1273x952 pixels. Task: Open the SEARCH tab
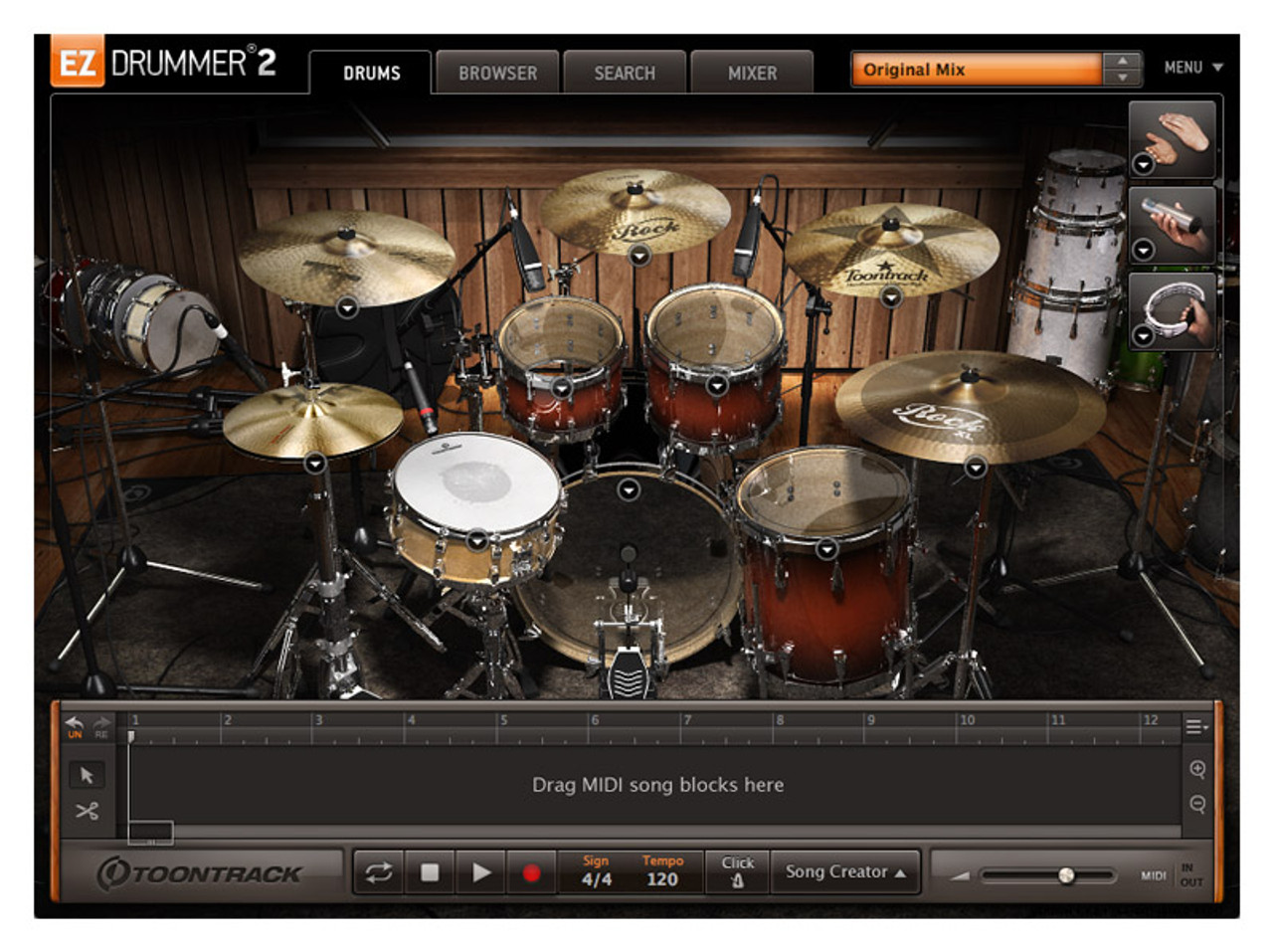[x=625, y=73]
